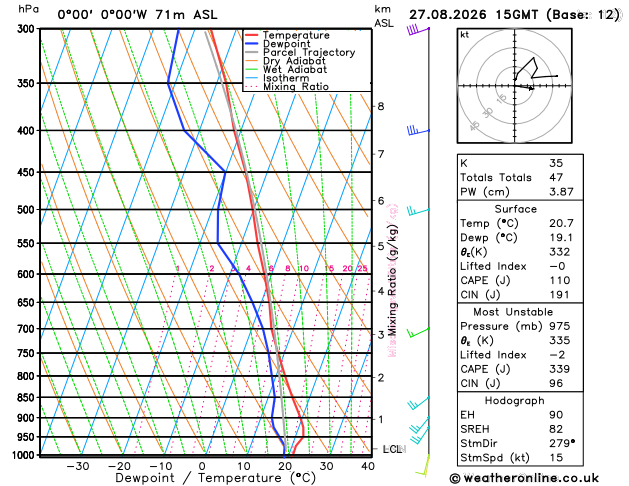The image size is (629, 486).
Task: Select the Isotherm legend entry
Action: pos(277,78)
